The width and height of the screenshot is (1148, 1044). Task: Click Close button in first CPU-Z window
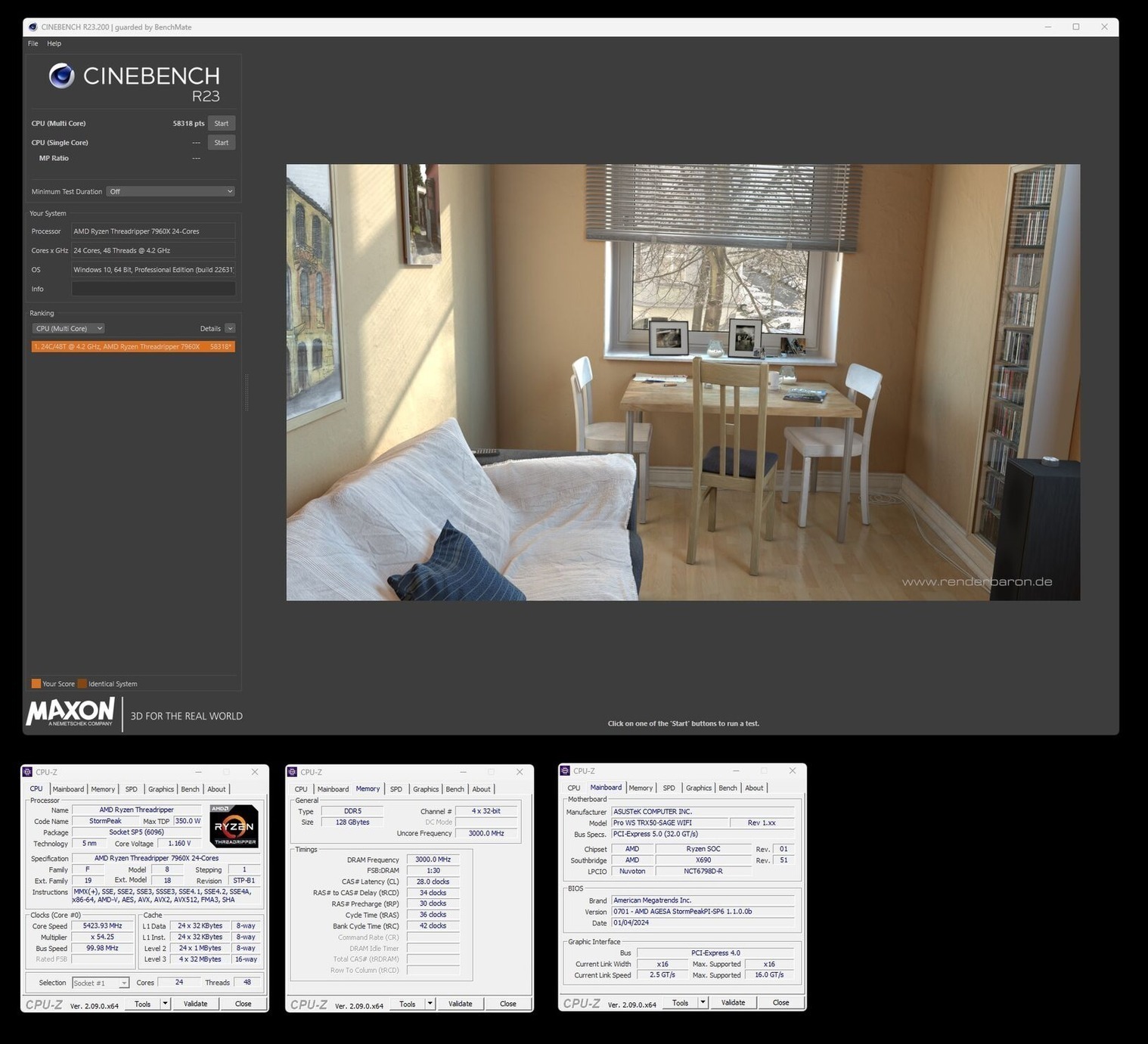243,1004
